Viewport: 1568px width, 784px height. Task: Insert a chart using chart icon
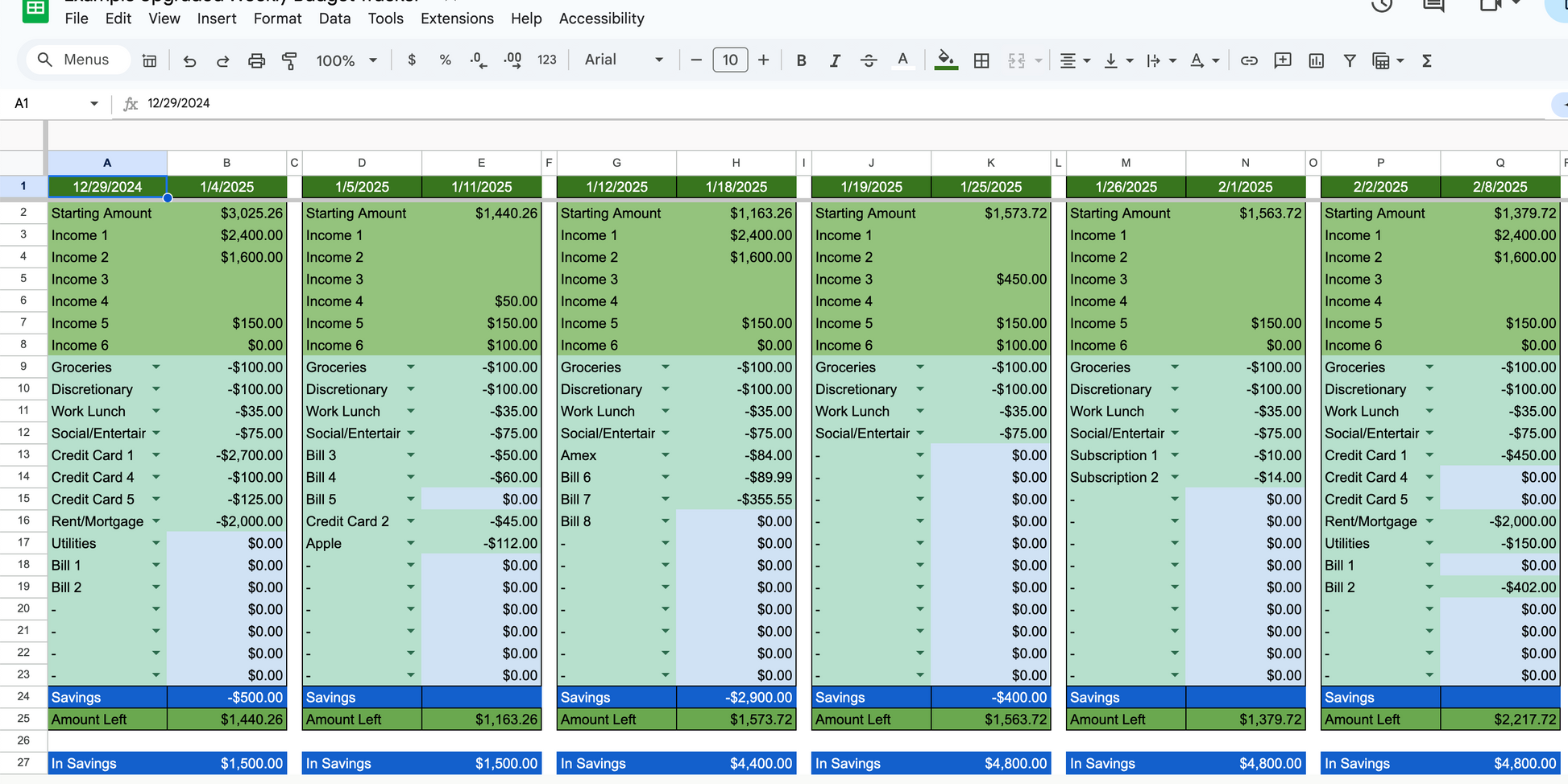1316,60
